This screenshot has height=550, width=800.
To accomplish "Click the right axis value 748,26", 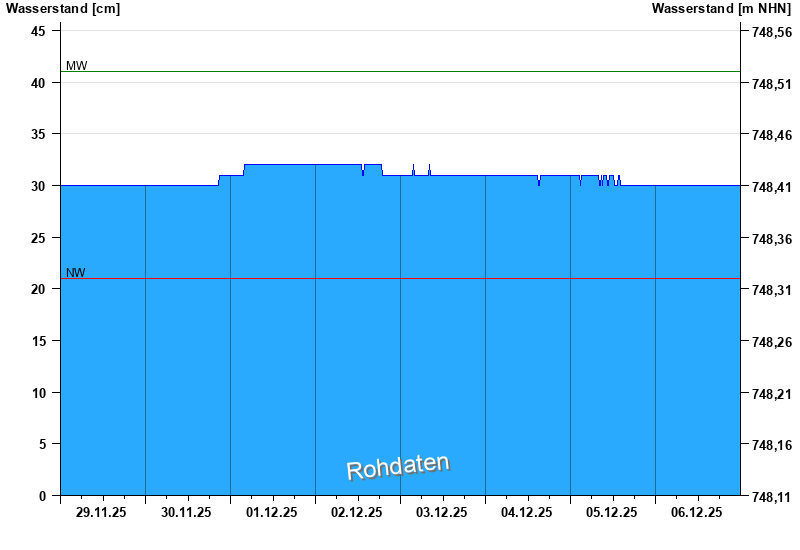I will coord(772,342).
